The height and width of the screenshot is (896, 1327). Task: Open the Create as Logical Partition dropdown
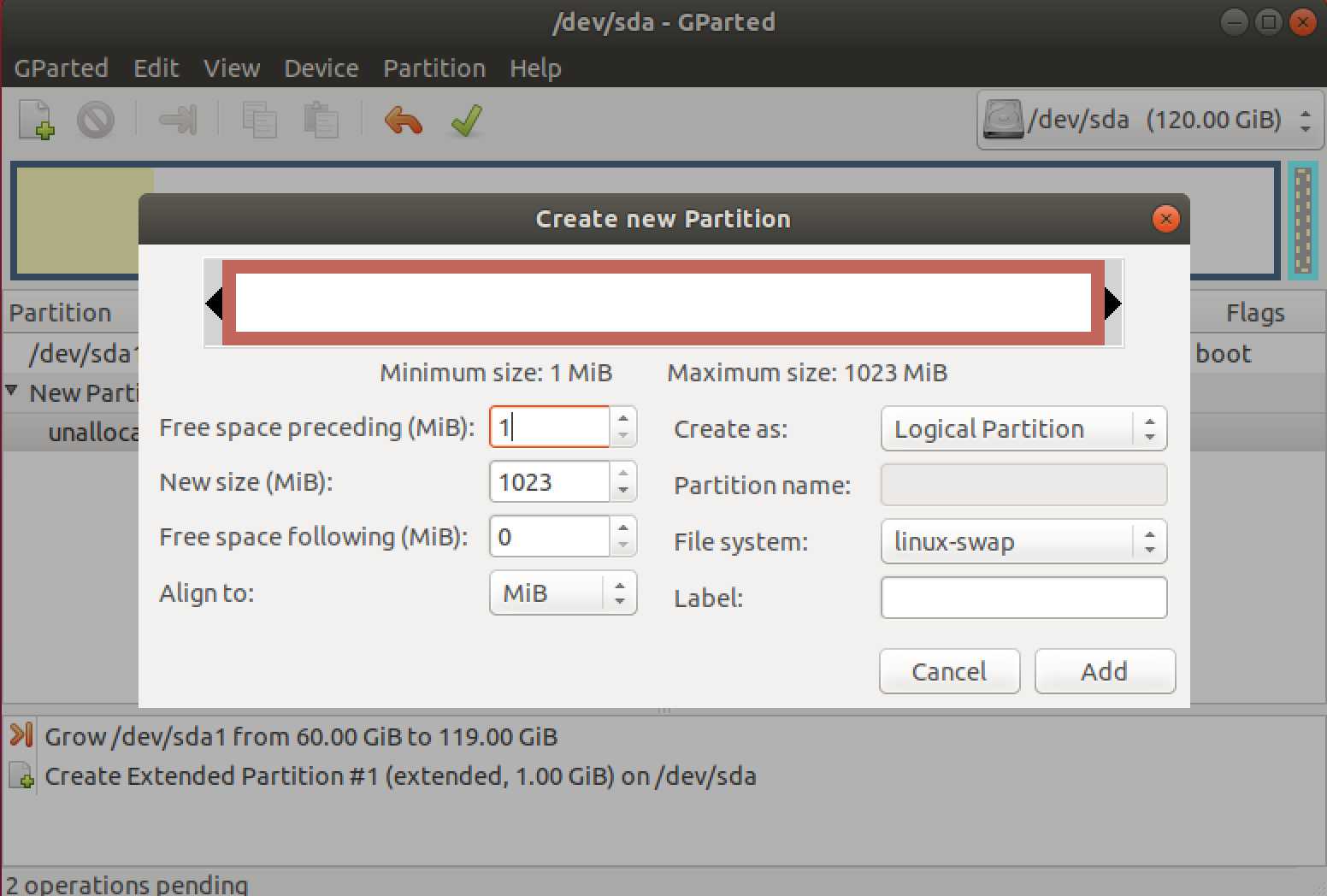pyautogui.click(x=1023, y=428)
